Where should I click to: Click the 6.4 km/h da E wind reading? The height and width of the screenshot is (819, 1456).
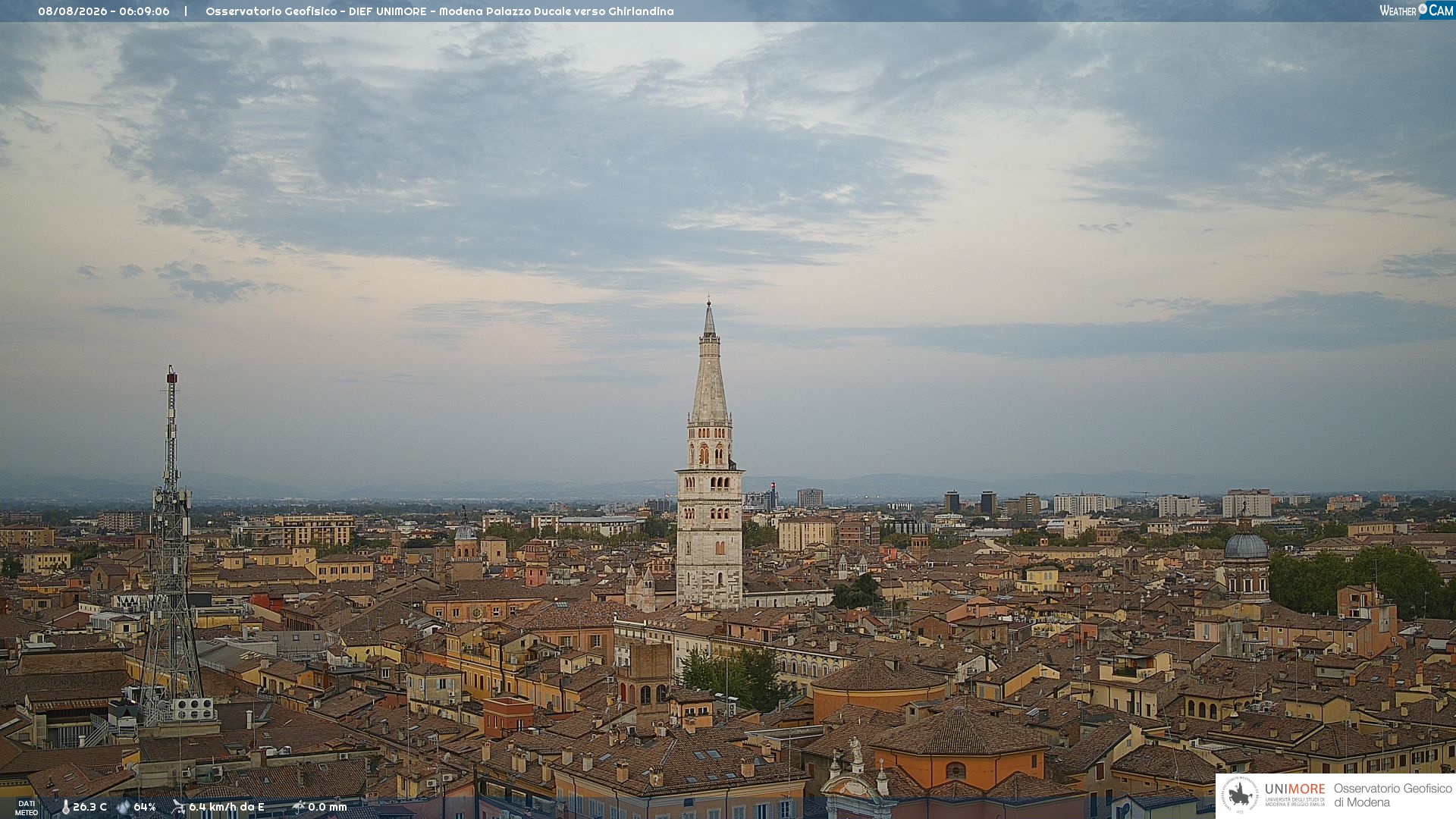click(227, 807)
